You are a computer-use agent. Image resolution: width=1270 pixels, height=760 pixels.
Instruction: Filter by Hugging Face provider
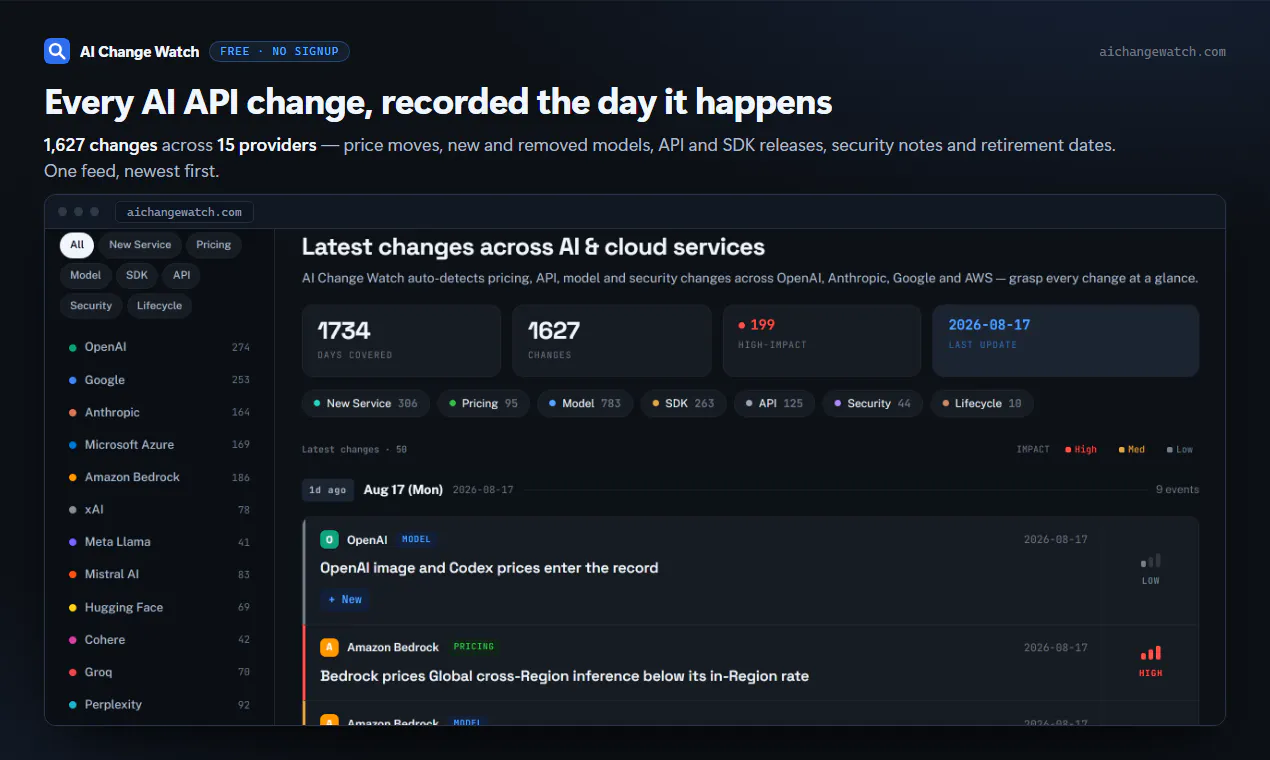[159, 607]
